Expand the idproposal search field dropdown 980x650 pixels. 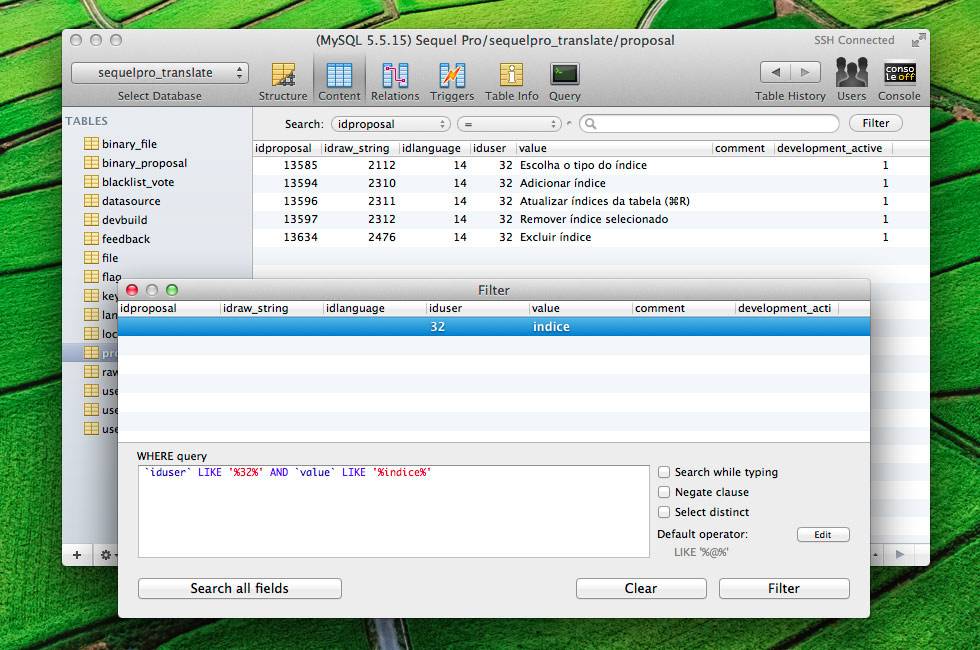click(x=391, y=124)
